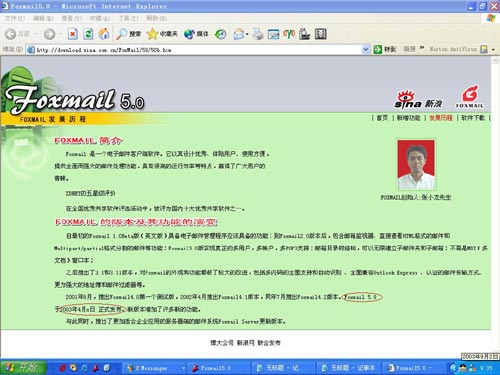Open the red 发展历程 history link
Screen dimensions: 500x375
tap(441, 118)
